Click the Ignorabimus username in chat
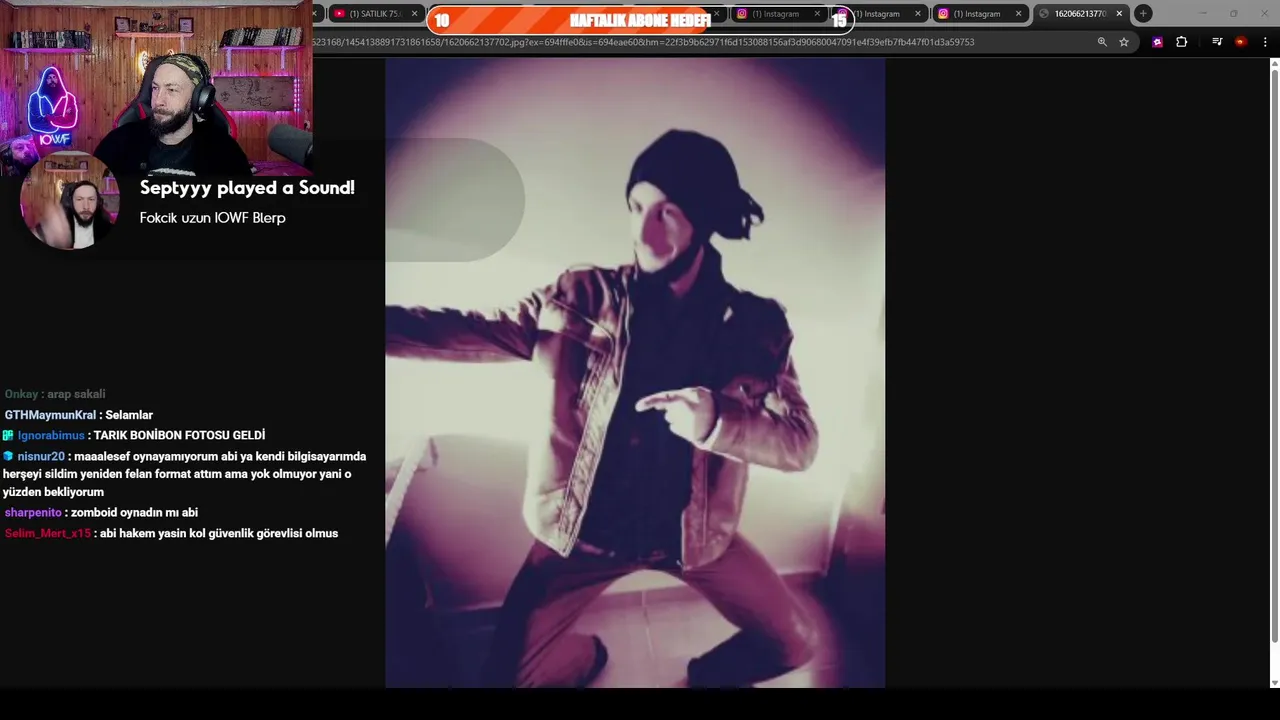Image resolution: width=1280 pixels, height=720 pixels. click(x=51, y=436)
